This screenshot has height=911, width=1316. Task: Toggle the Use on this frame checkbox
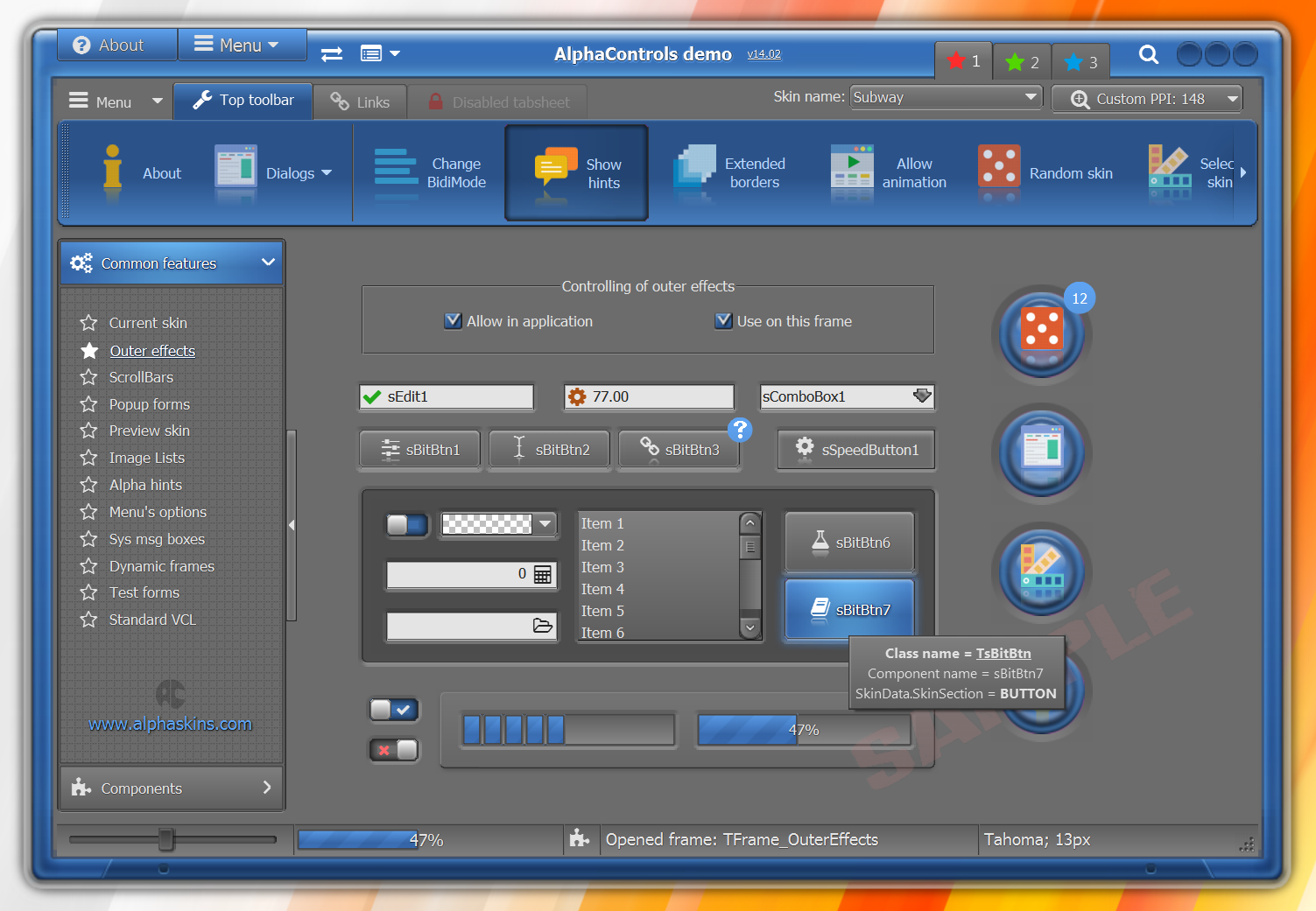click(723, 321)
